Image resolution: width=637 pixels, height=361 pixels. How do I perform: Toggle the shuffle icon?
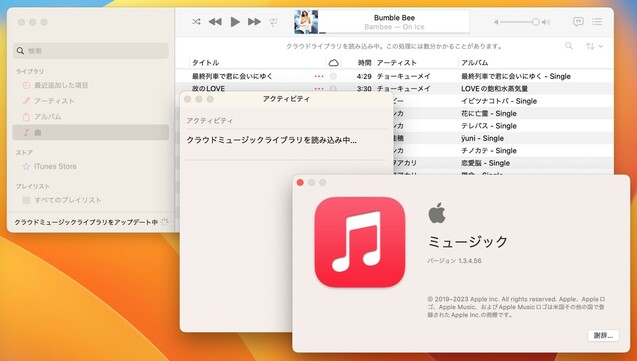(x=196, y=22)
